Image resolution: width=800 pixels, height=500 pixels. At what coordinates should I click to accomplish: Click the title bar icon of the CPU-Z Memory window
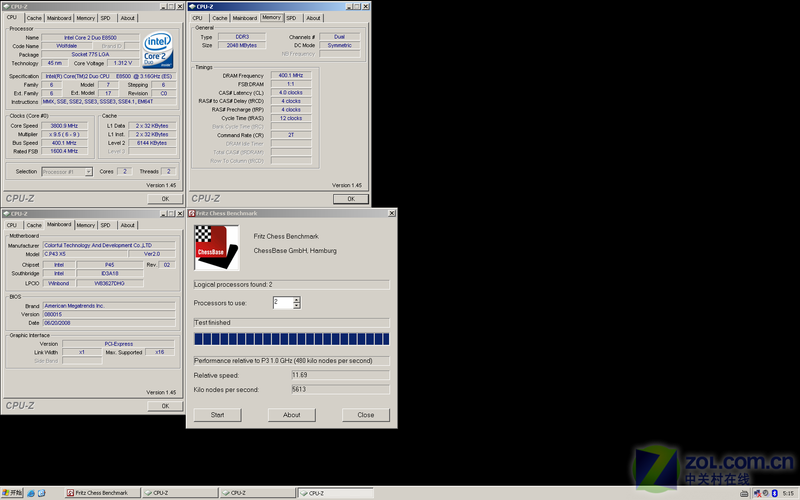click(192, 7)
